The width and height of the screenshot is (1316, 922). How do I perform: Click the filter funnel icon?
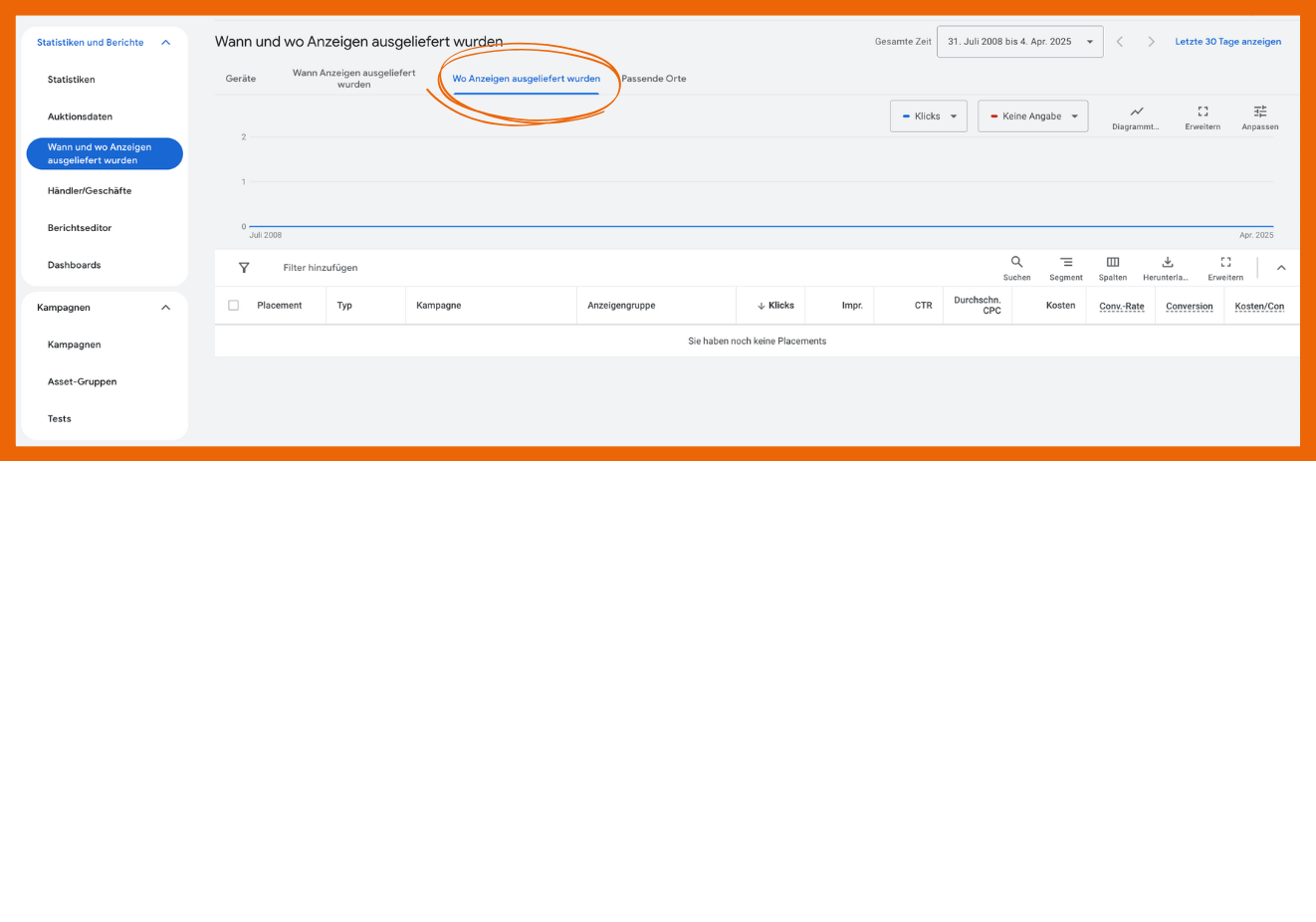[x=244, y=268]
